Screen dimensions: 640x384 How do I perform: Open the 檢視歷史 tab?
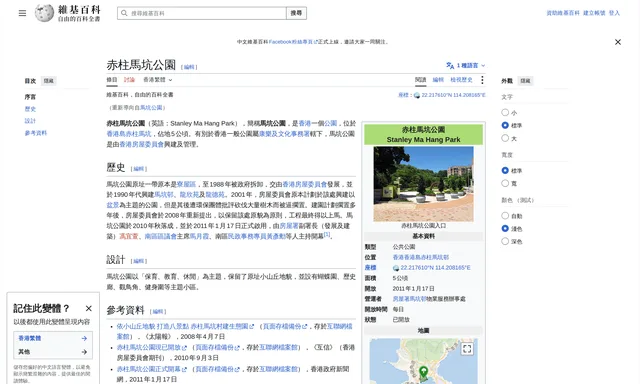tap(461, 80)
